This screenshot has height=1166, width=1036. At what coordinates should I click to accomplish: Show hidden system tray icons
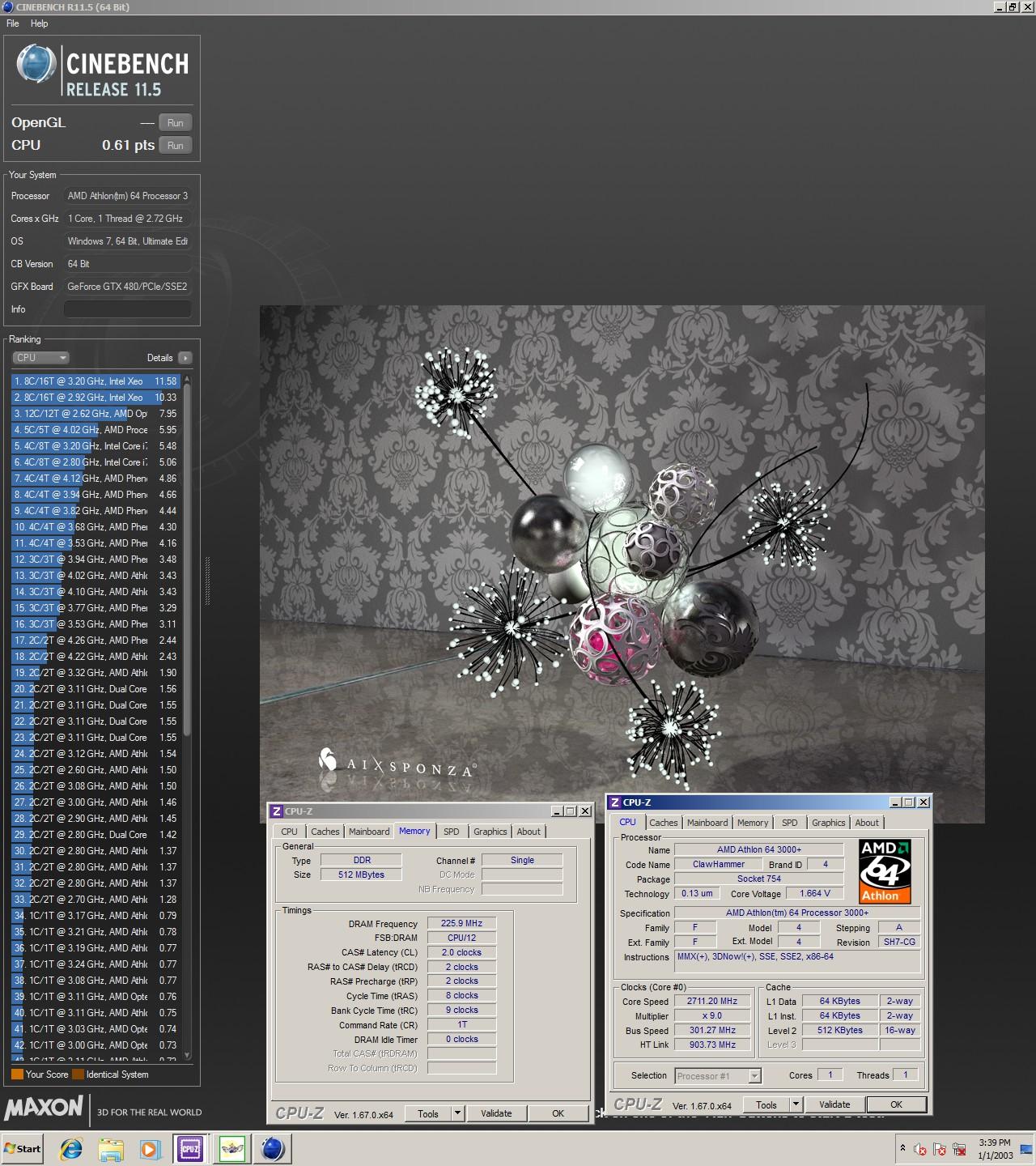coord(902,1148)
